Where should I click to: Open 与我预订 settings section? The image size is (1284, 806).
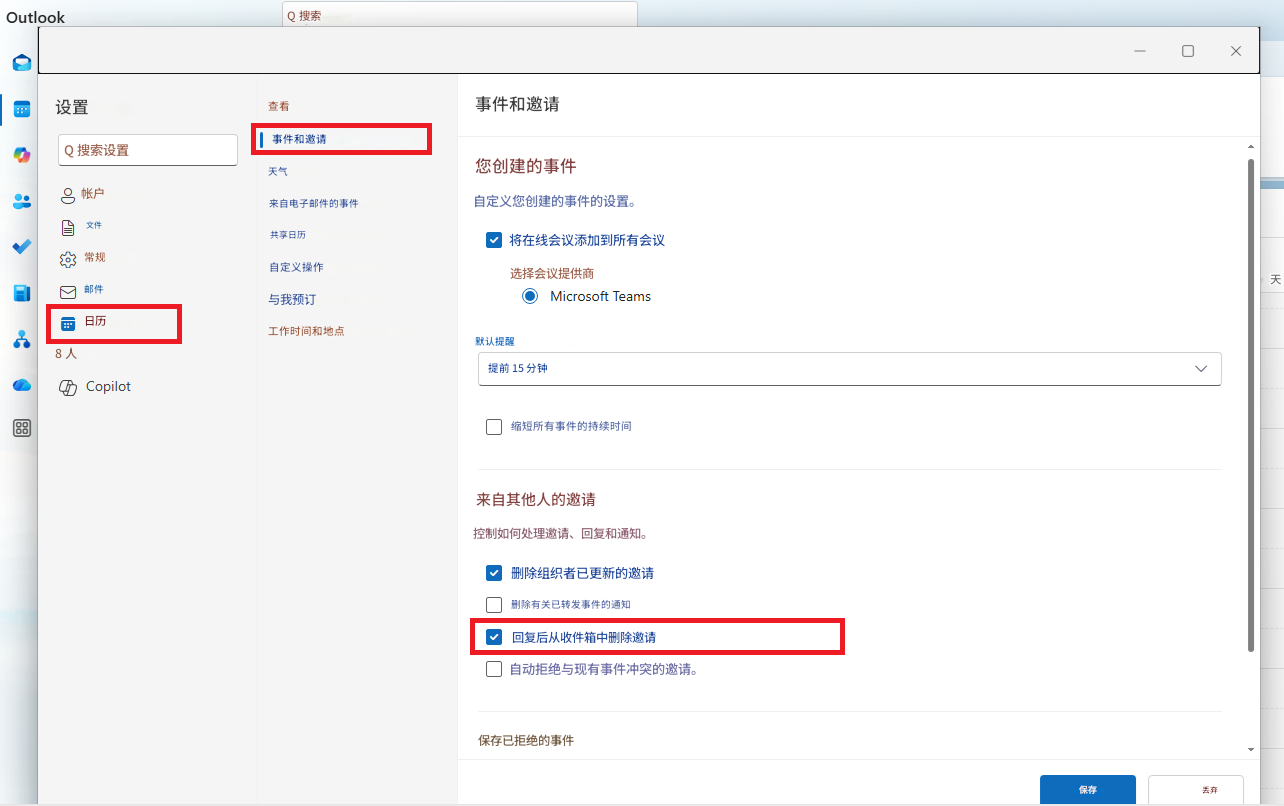pyautogui.click(x=292, y=299)
